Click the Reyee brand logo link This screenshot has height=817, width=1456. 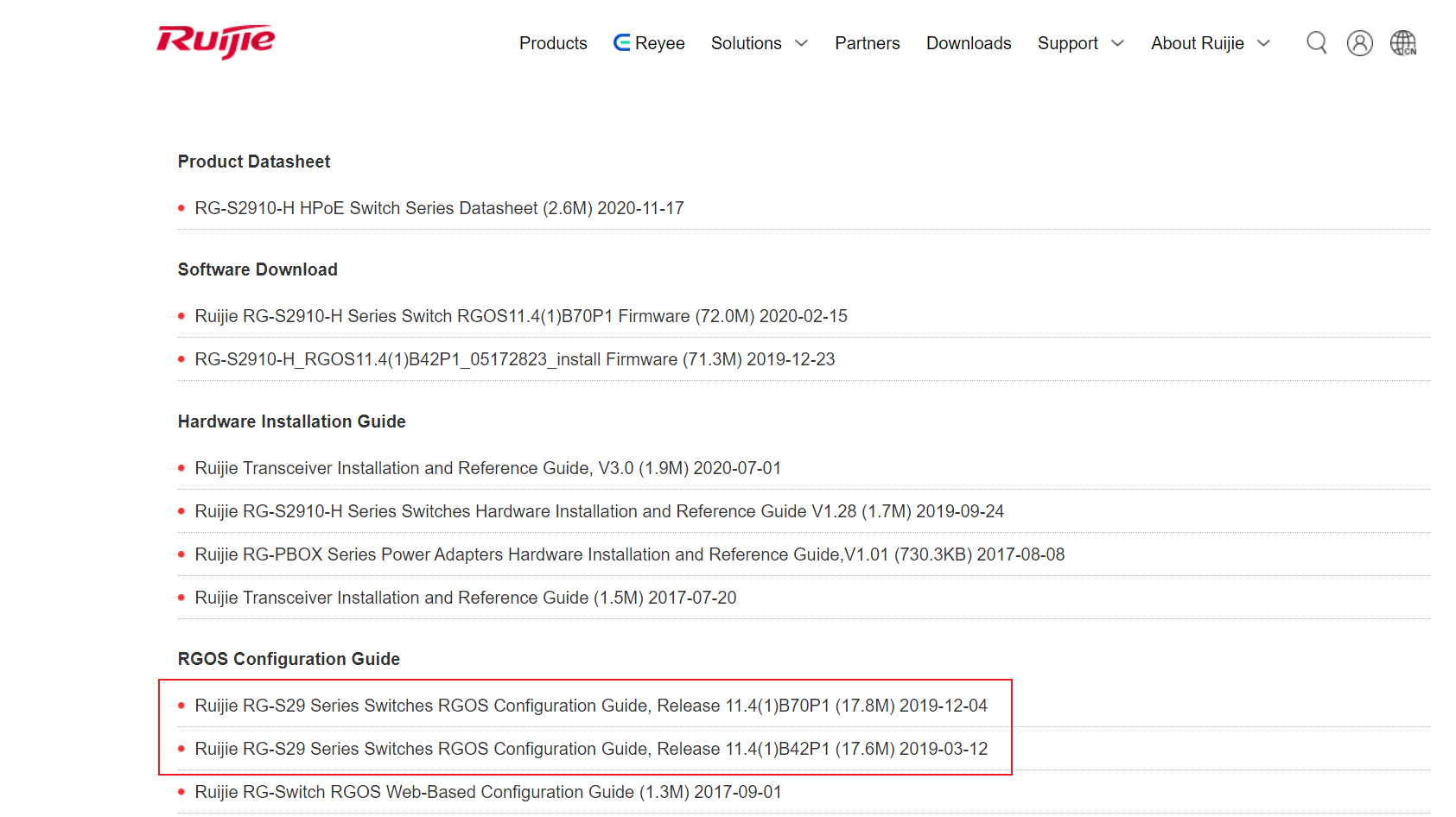tap(649, 43)
